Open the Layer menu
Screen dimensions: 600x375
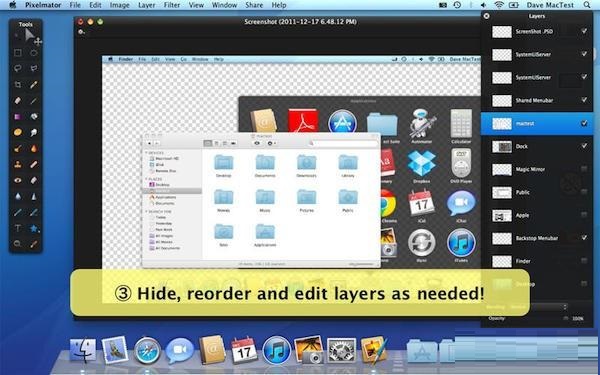(147, 5)
